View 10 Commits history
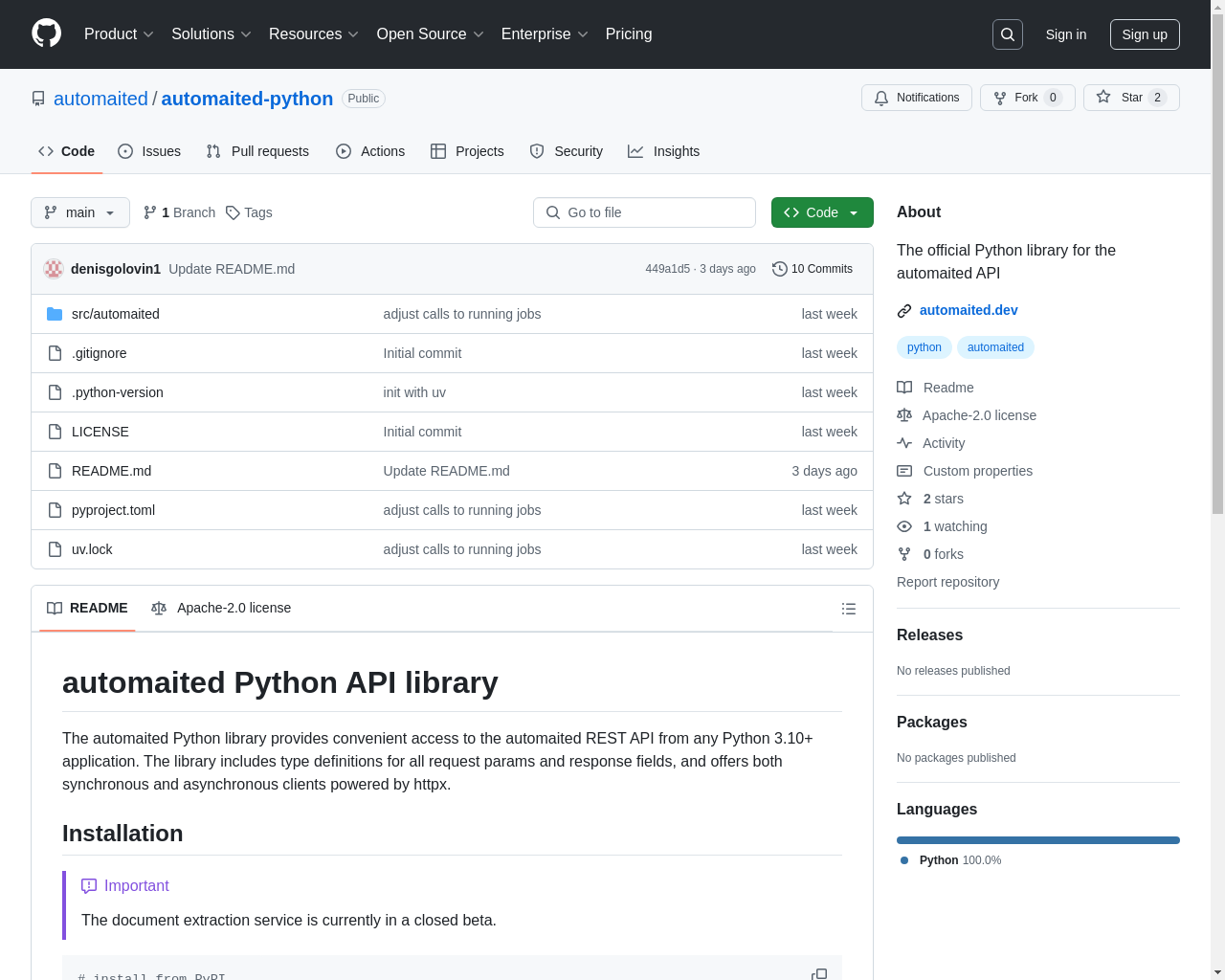The height and width of the screenshot is (980, 1225). pyautogui.click(x=813, y=269)
